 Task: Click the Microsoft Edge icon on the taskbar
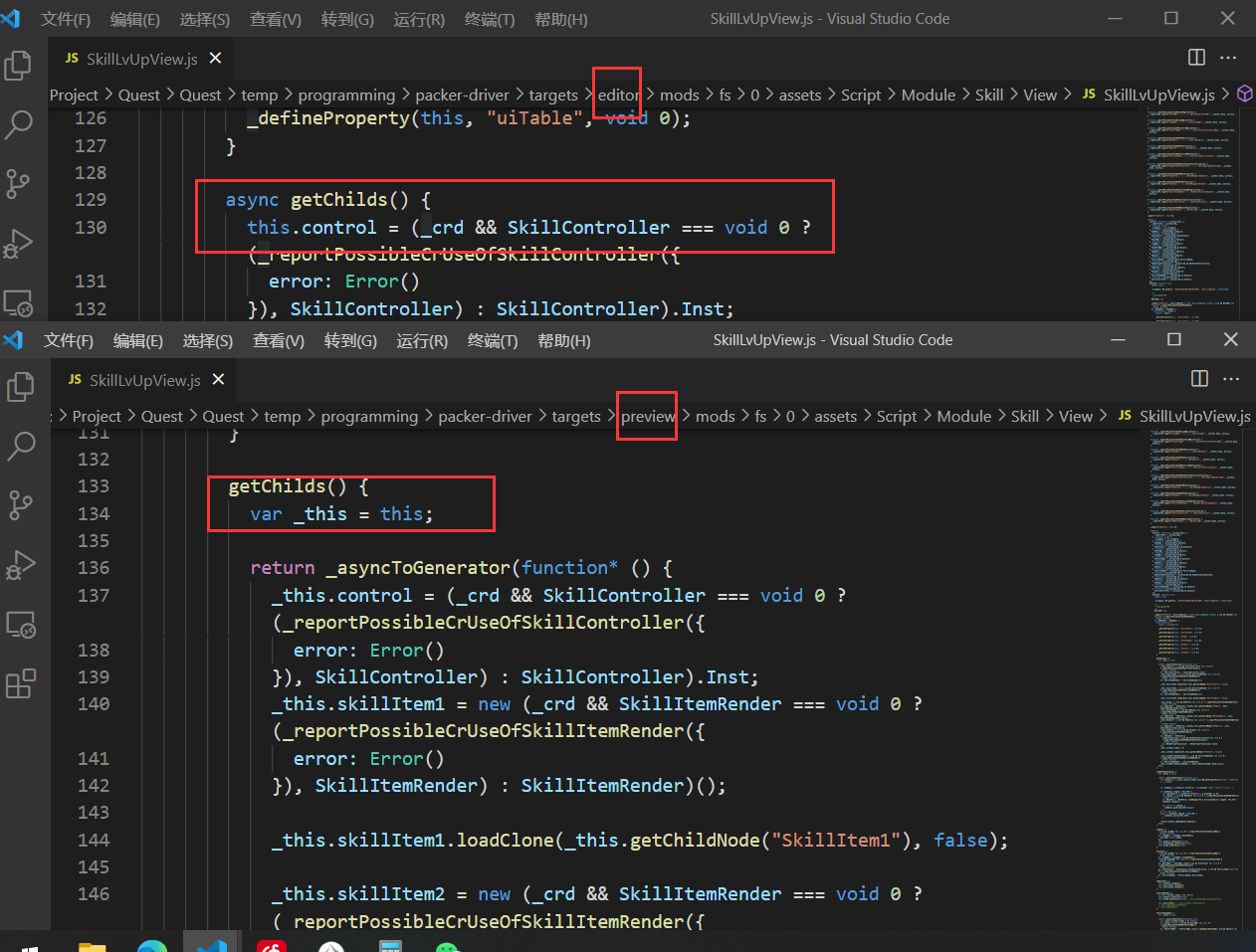(152, 945)
